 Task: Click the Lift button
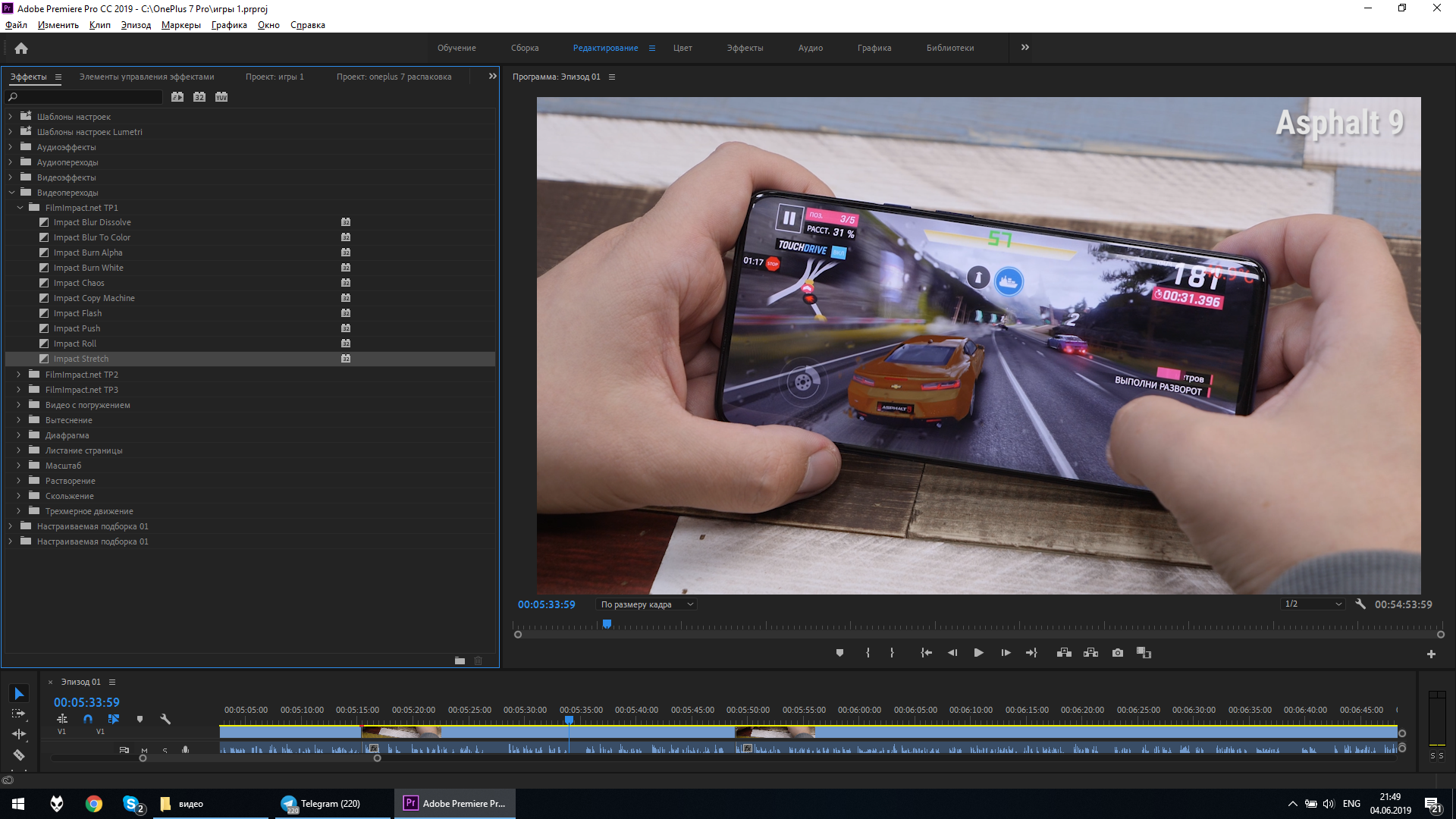click(1064, 653)
